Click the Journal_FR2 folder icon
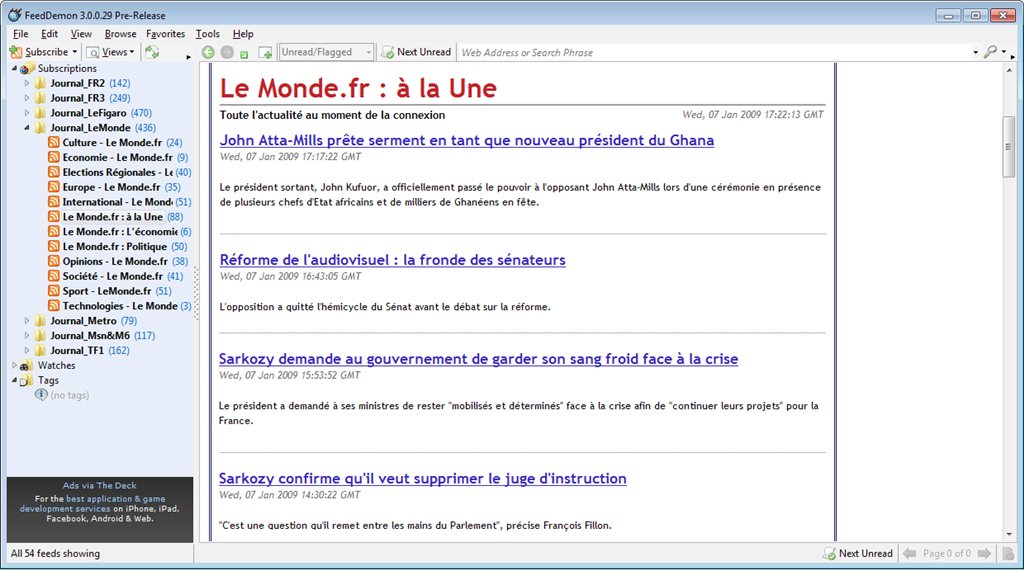 [x=40, y=83]
